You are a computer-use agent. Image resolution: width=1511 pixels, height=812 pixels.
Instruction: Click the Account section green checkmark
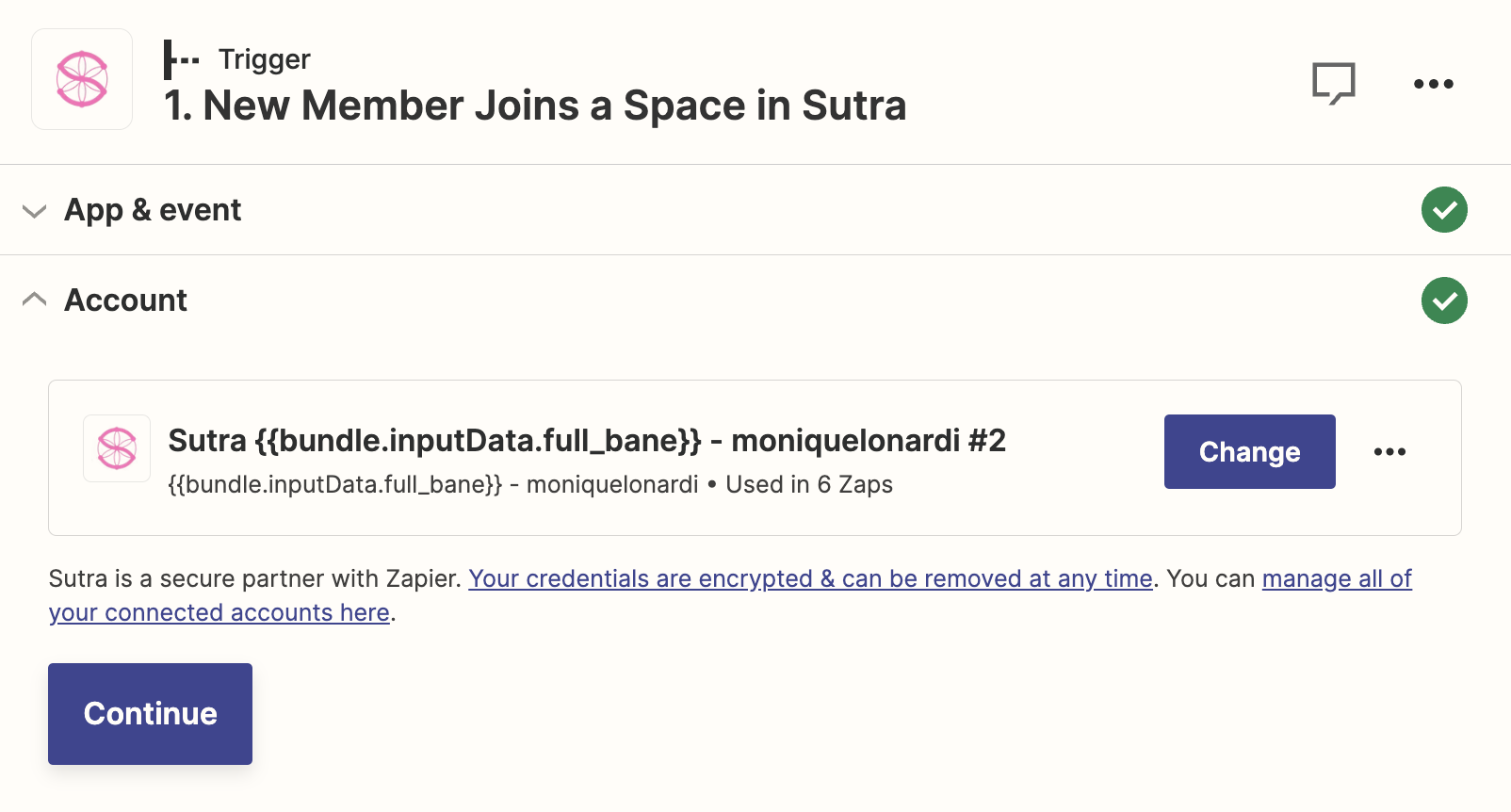tap(1444, 300)
